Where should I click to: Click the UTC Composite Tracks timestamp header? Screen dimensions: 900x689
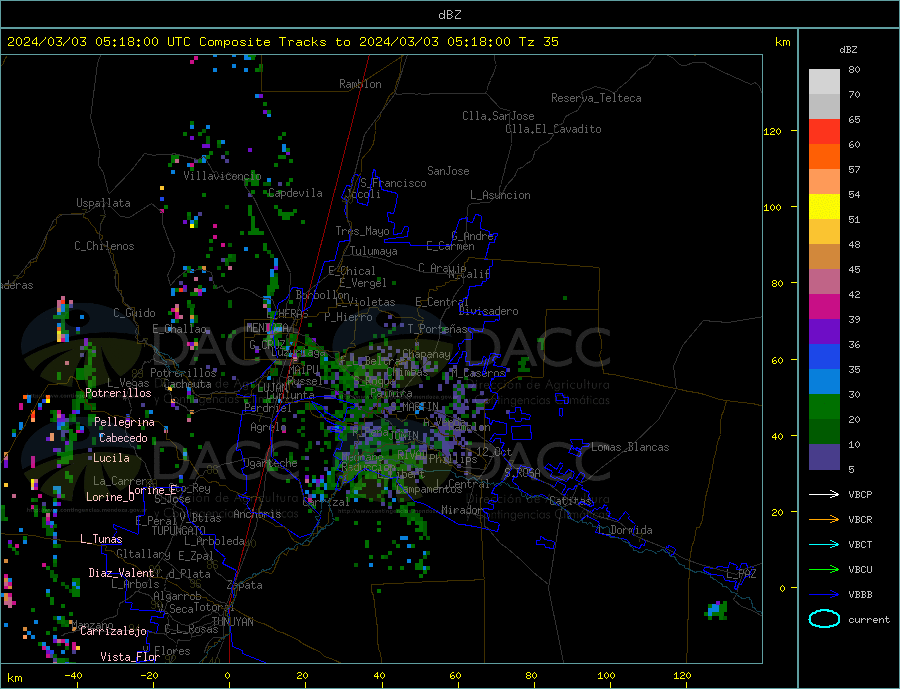click(x=282, y=42)
